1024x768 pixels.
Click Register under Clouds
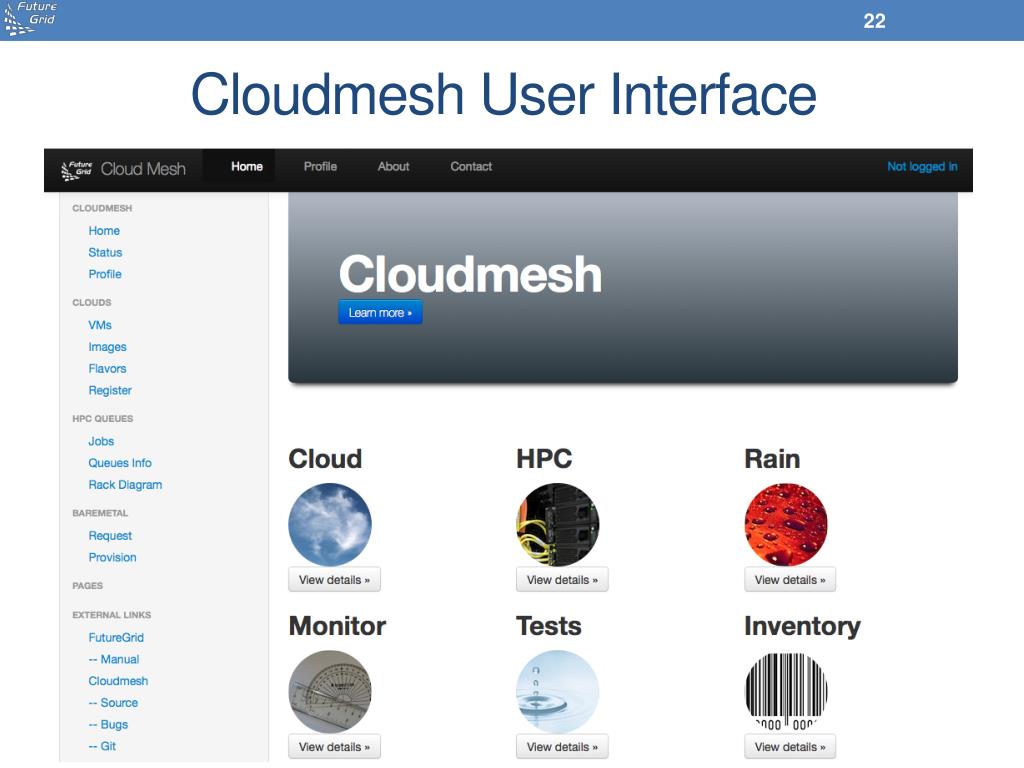pyautogui.click(x=110, y=391)
